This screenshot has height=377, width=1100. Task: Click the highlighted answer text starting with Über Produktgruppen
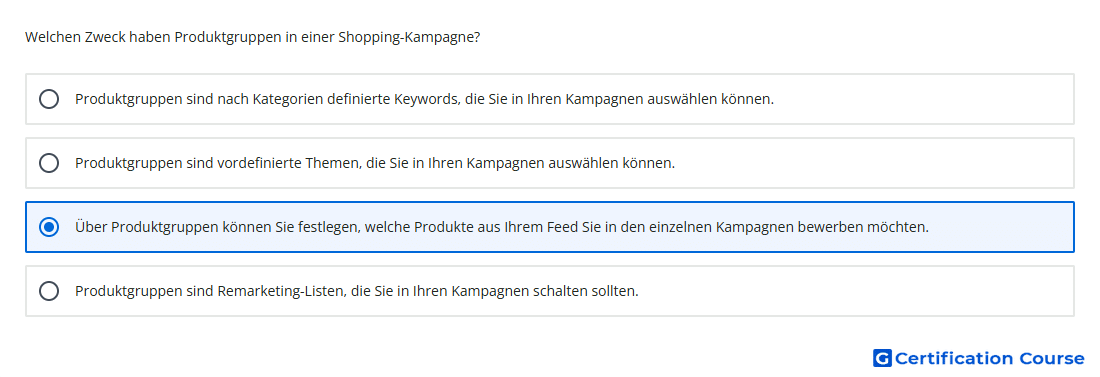point(502,227)
